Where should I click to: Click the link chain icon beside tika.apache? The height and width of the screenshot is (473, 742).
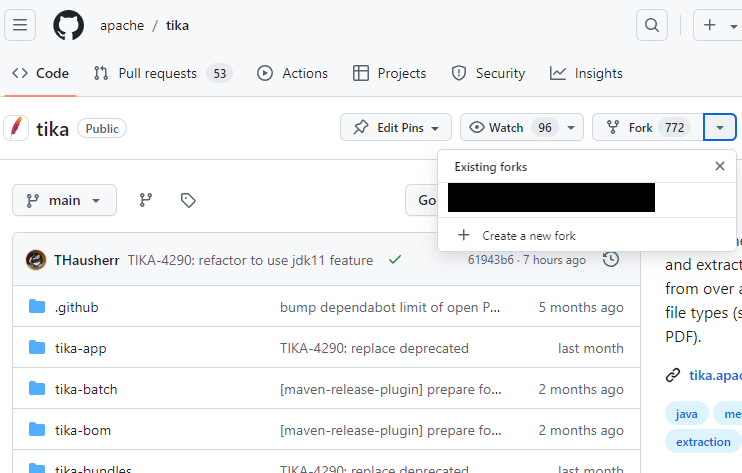point(673,375)
